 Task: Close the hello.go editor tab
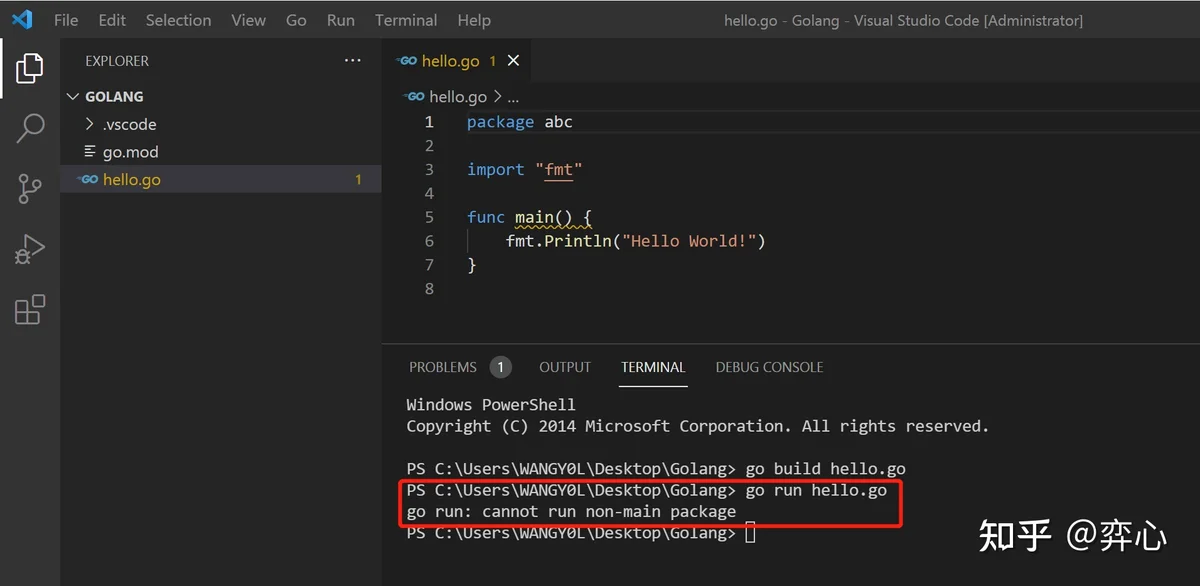point(513,61)
